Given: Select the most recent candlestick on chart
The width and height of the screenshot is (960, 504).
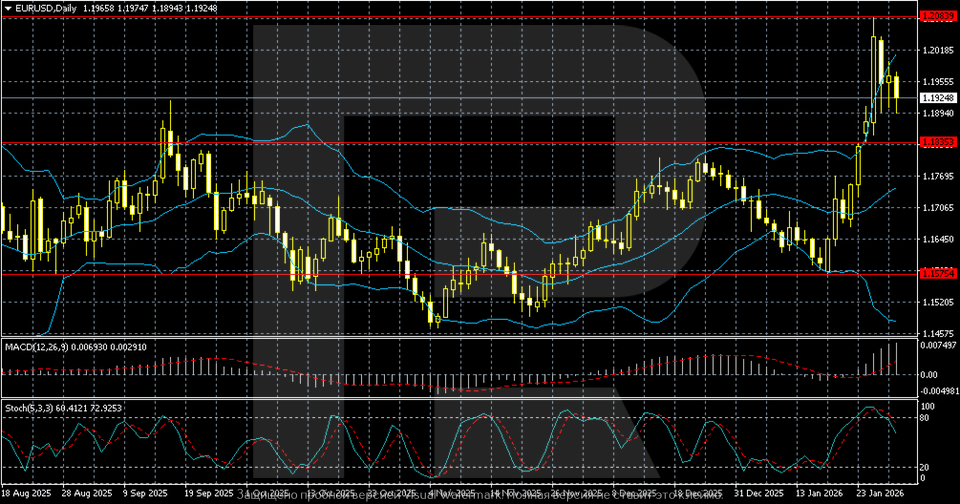Looking at the screenshot, I should [896, 90].
